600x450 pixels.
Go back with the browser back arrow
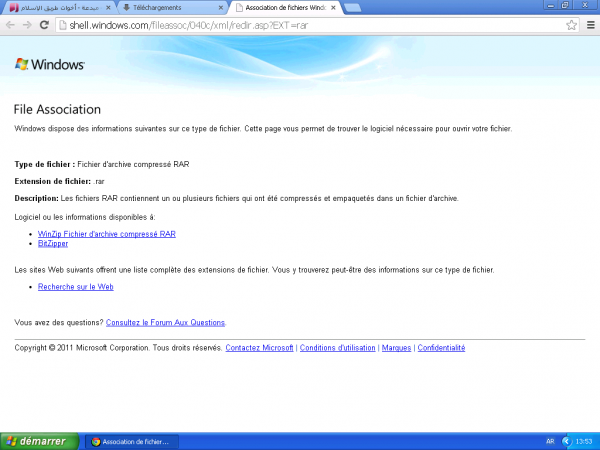pos(10,25)
